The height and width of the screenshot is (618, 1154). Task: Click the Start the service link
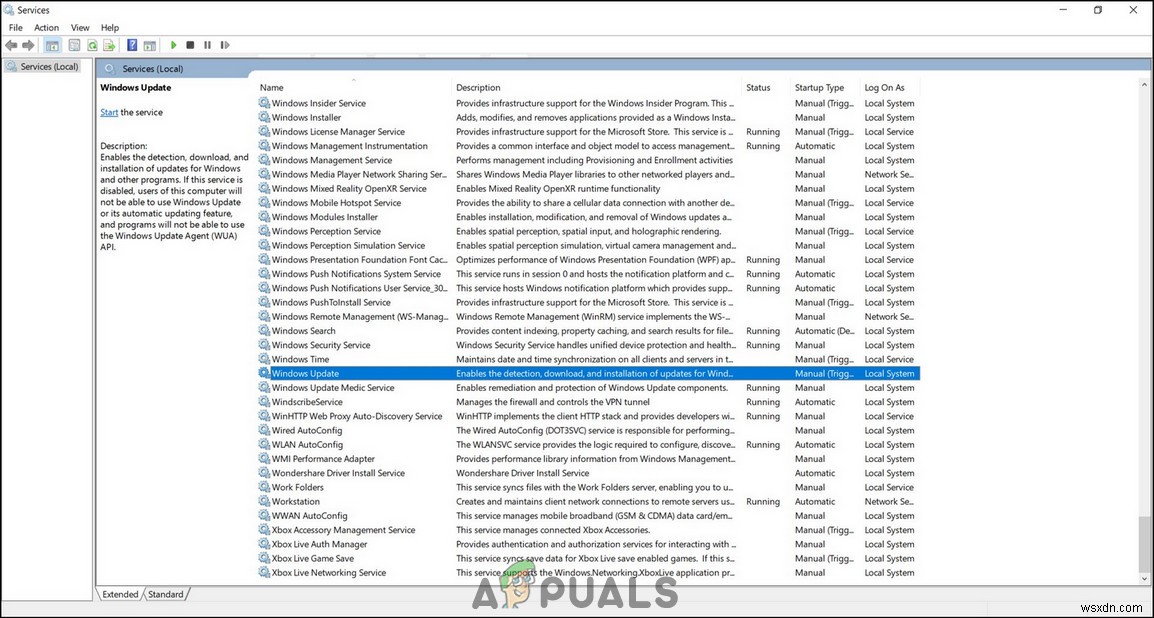click(x=109, y=113)
